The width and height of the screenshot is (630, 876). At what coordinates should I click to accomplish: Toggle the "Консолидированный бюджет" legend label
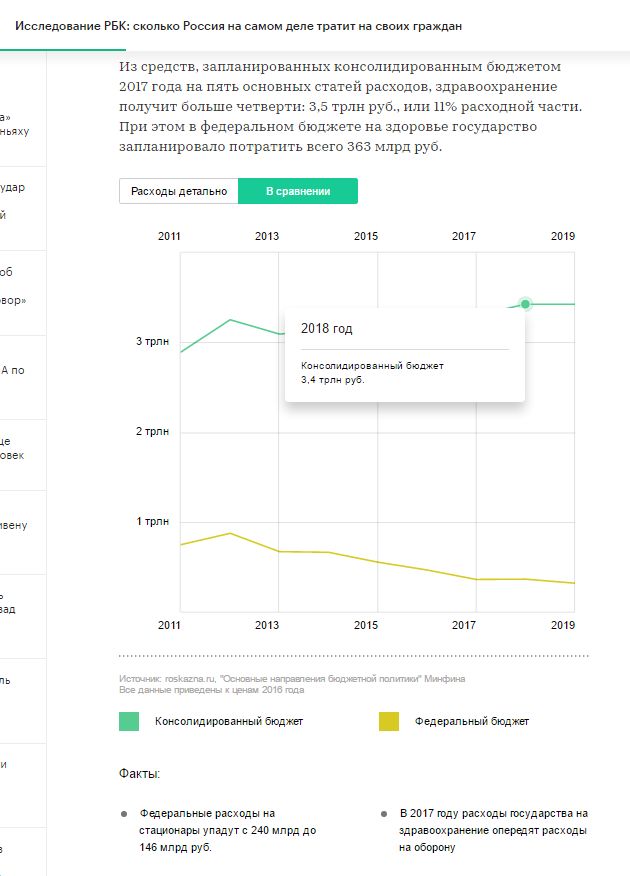(228, 721)
